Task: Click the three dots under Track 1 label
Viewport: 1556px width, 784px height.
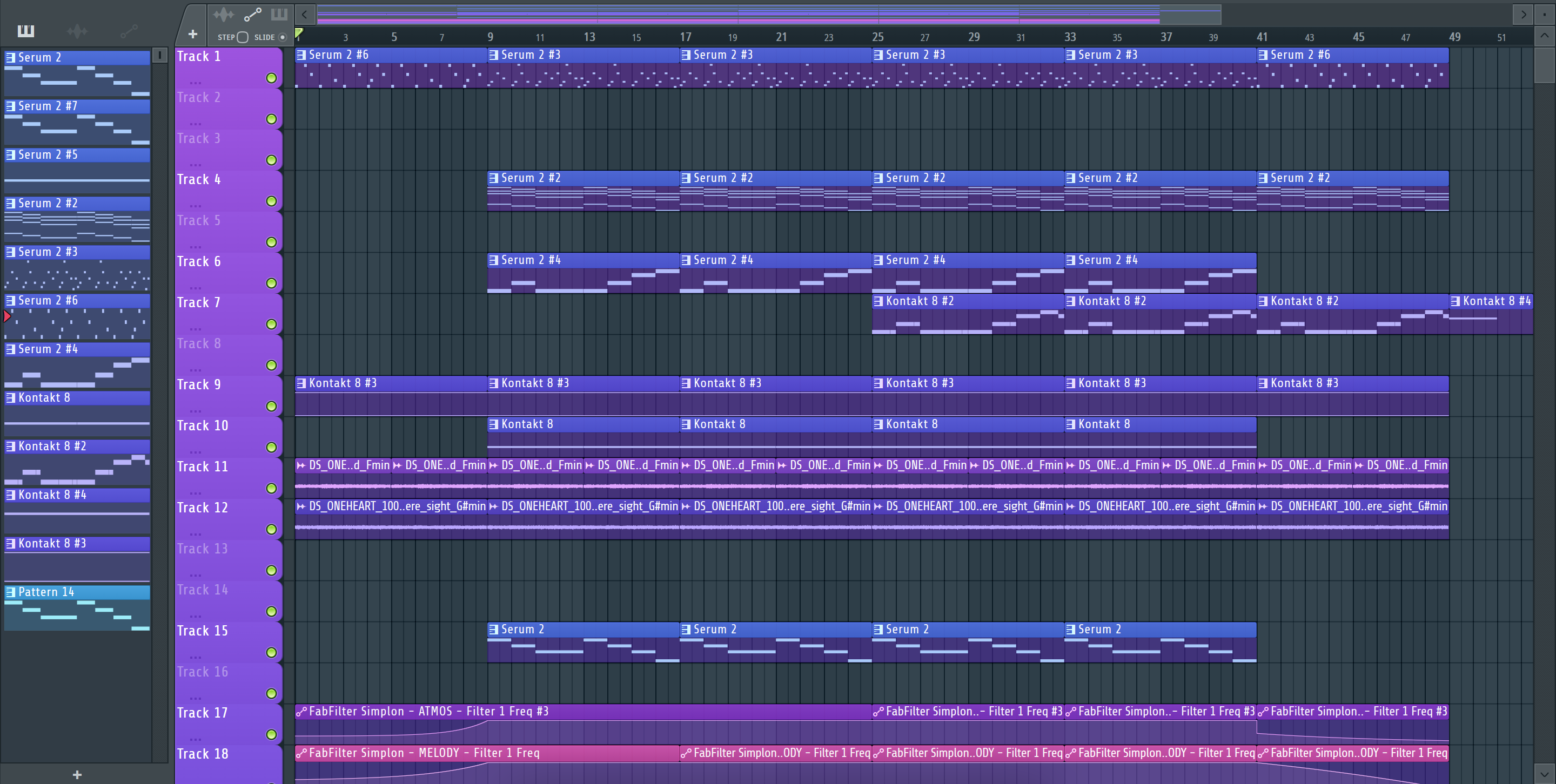Action: point(195,83)
